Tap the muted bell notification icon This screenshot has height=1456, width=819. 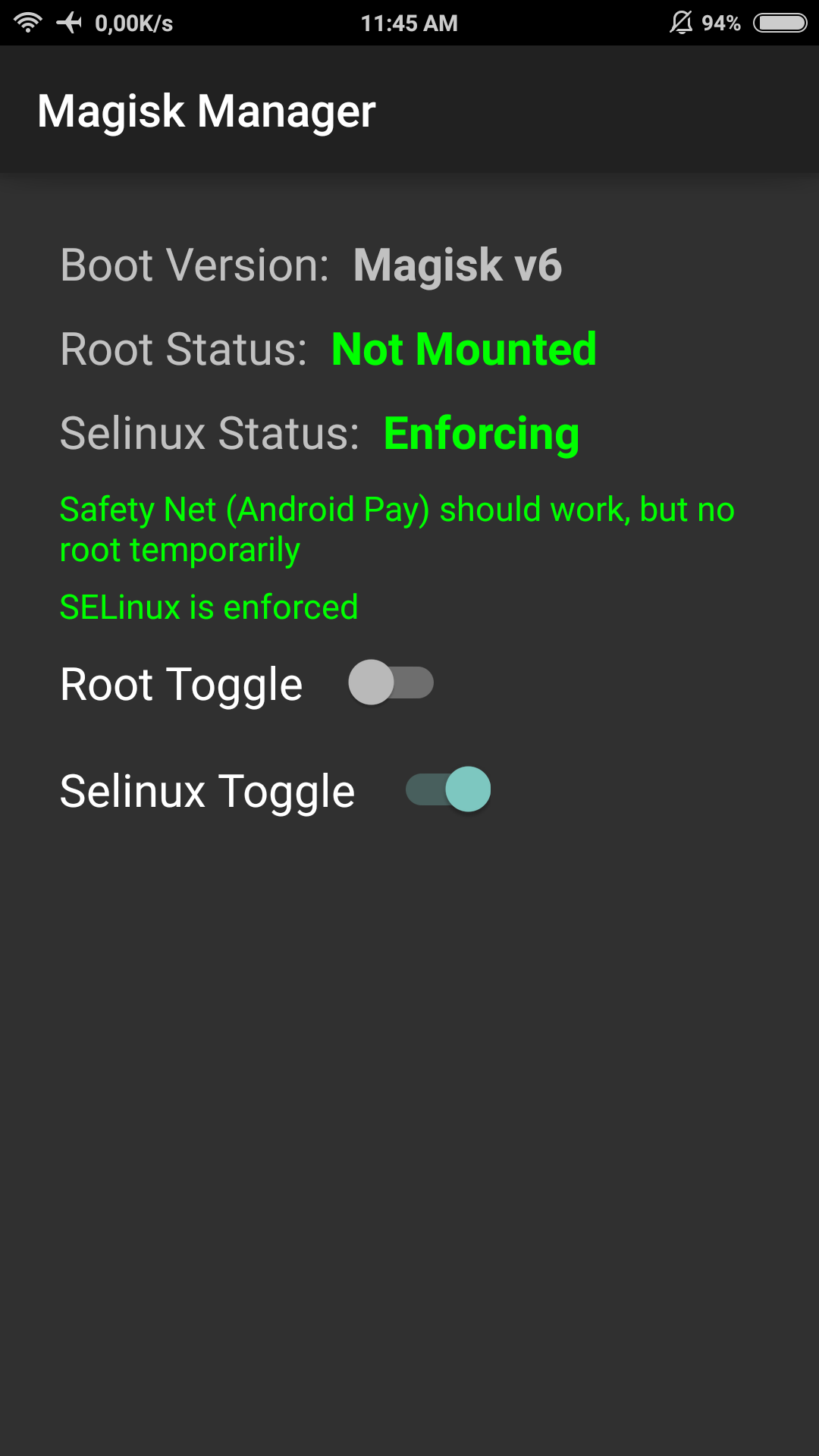[x=681, y=23]
